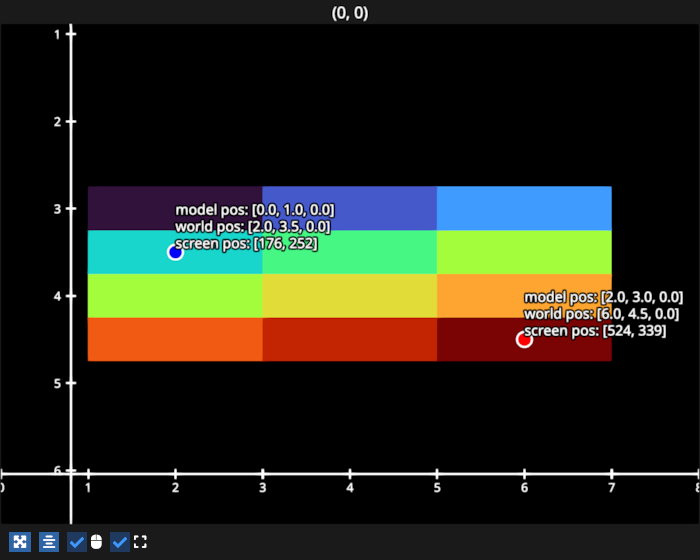The image size is (700, 560).
Task: Click the auto-scale expand arrows icon
Action: (x=20, y=542)
